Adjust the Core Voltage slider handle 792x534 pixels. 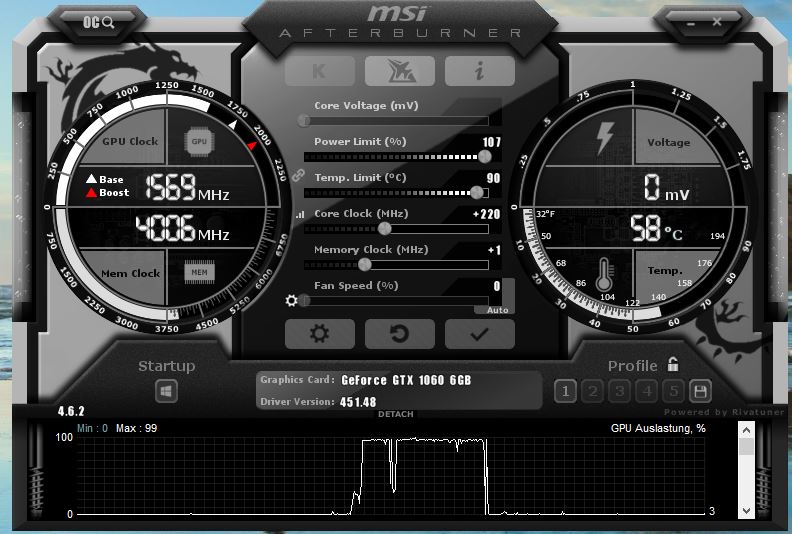[x=304, y=121]
